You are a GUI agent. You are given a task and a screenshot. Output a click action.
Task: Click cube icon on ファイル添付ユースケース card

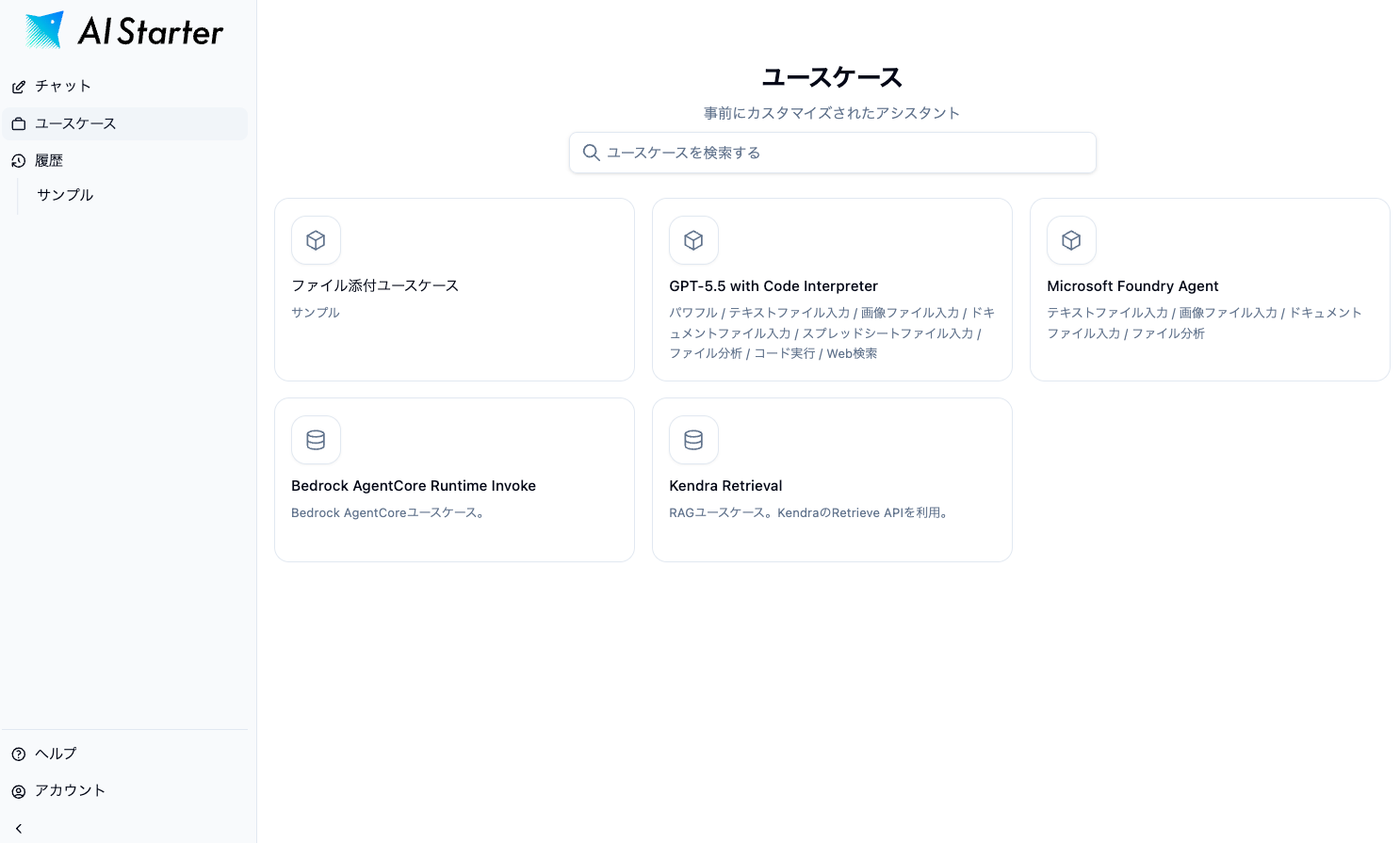[316, 240]
